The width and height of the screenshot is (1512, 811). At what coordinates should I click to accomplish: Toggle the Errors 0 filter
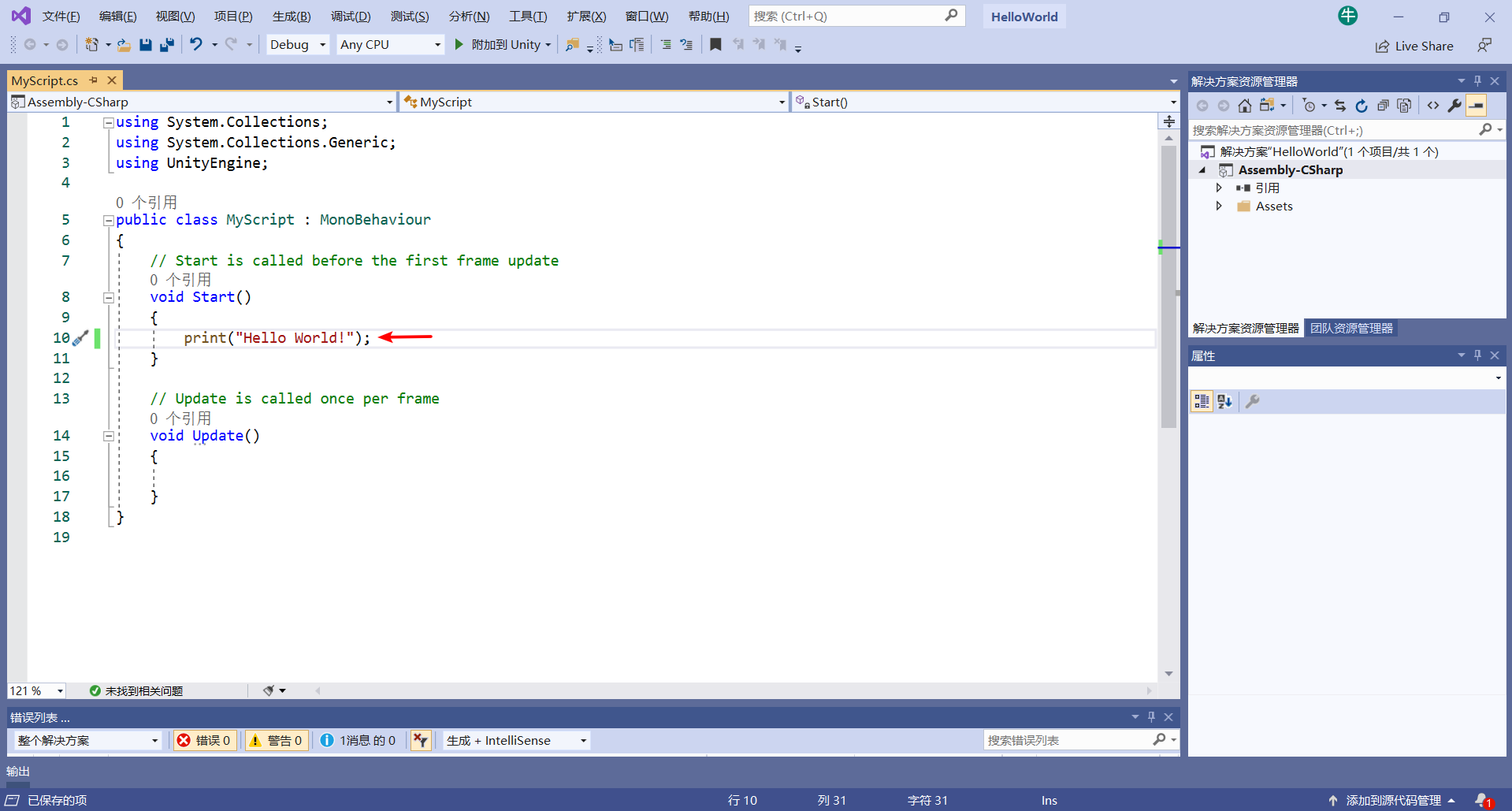(204, 740)
